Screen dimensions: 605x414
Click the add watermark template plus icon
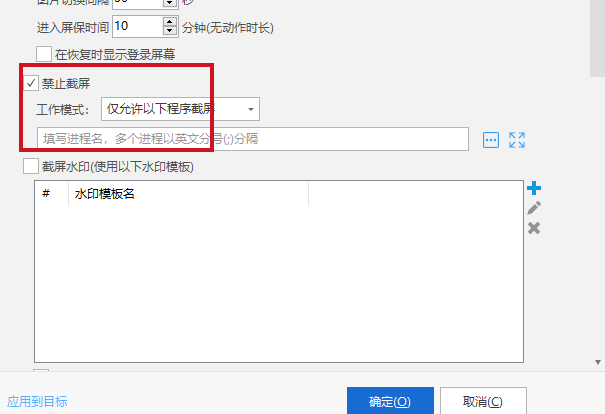(534, 188)
